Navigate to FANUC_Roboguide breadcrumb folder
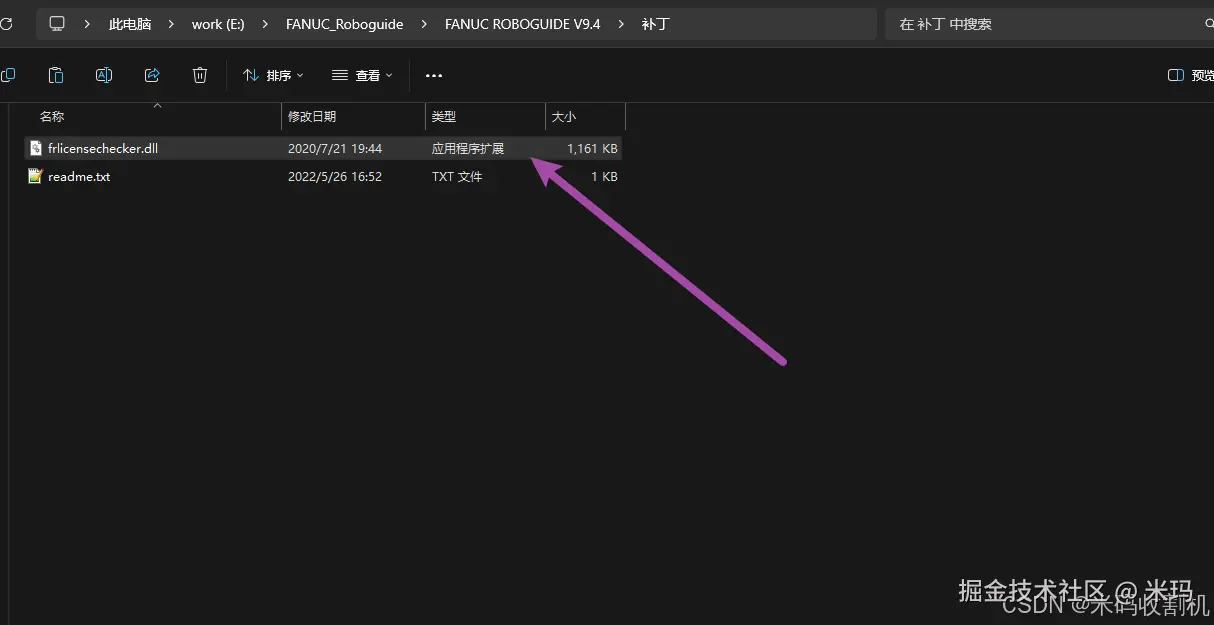The image size is (1214, 625). pyautogui.click(x=344, y=24)
